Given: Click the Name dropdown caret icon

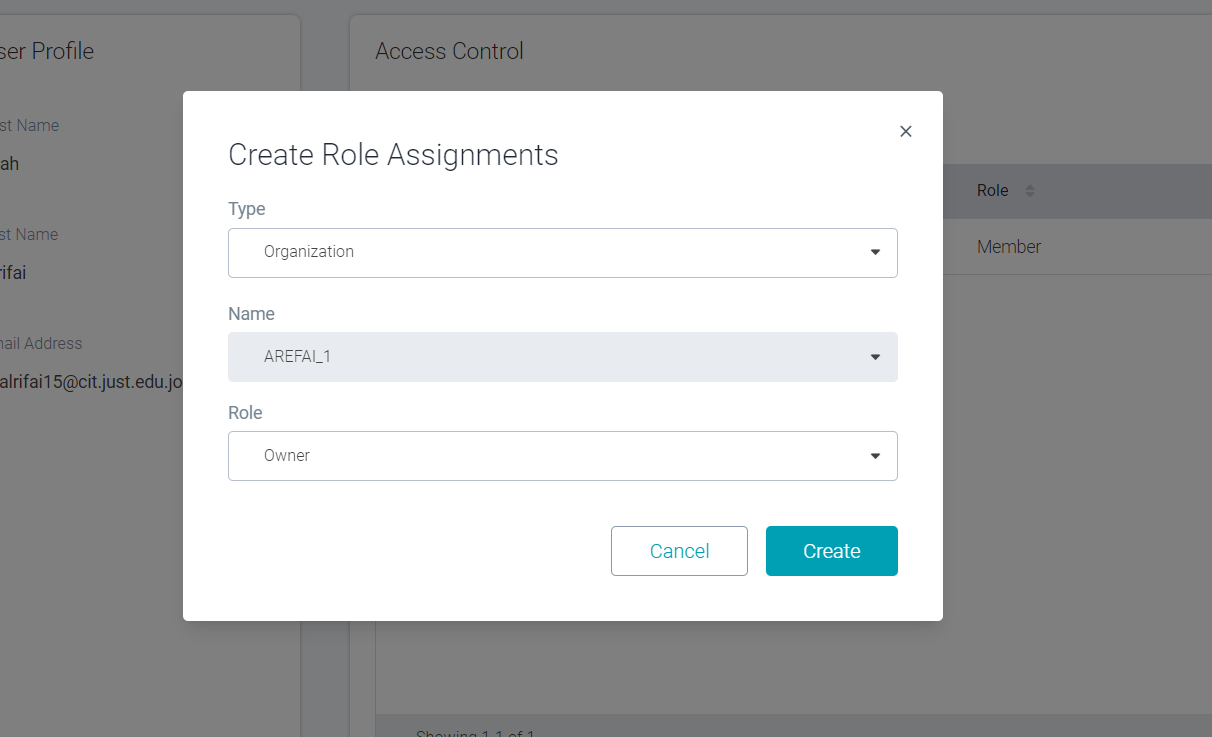Looking at the screenshot, I should (875, 357).
